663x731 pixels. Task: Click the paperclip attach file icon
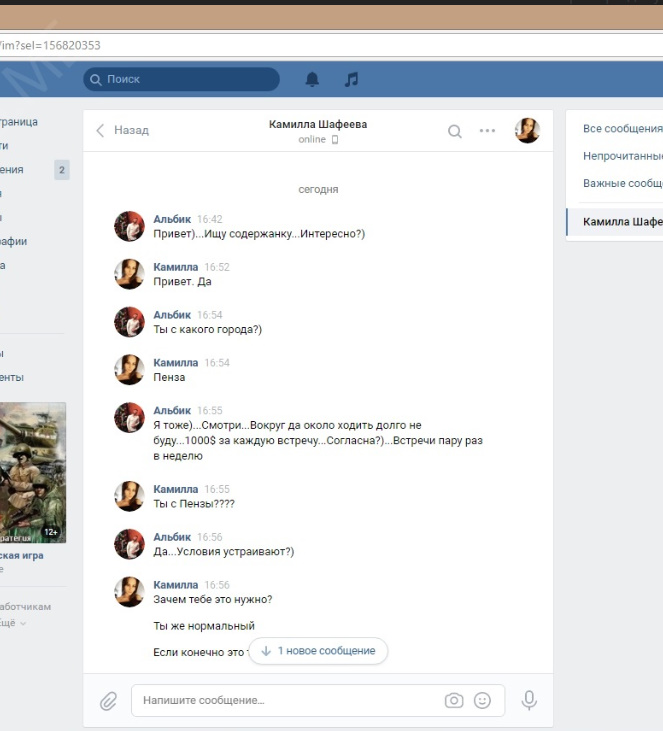[108, 701]
